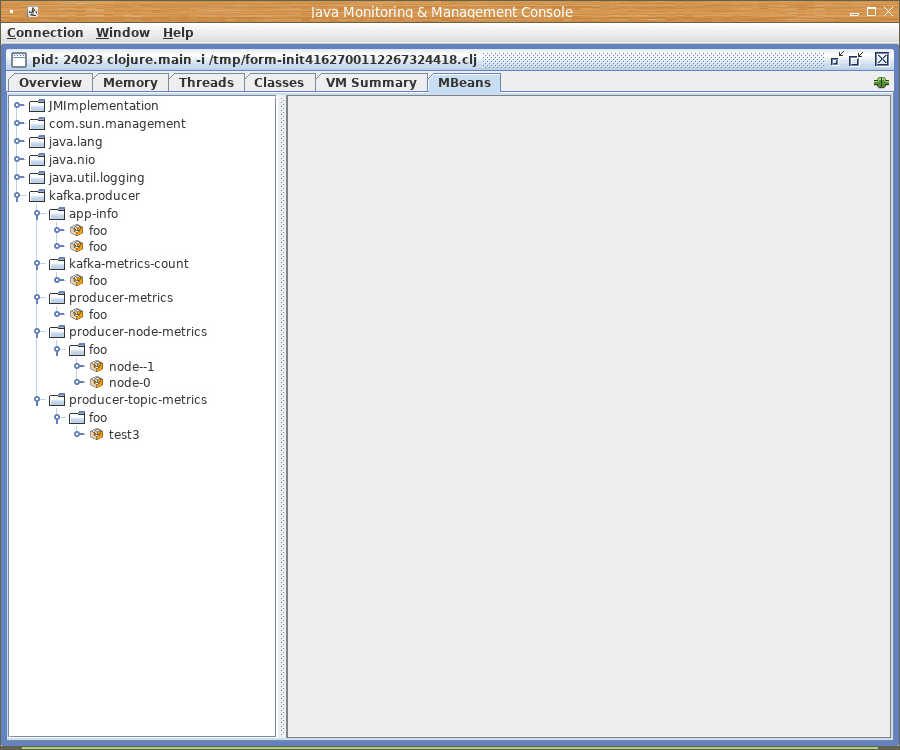Expand the test3 MBean node
Viewport: 900px width, 750px height.
coord(79,434)
